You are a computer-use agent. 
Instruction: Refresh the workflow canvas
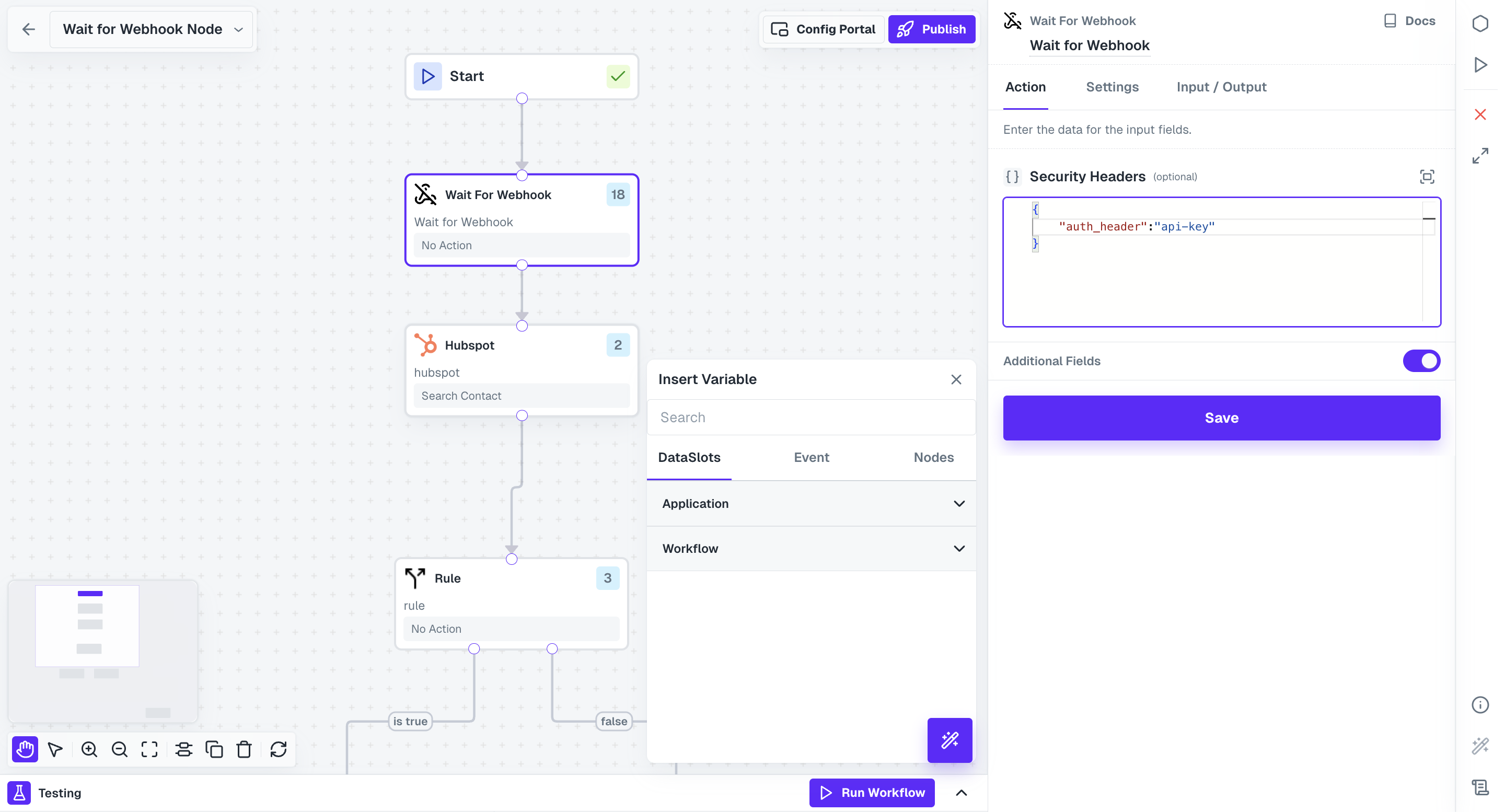click(278, 749)
